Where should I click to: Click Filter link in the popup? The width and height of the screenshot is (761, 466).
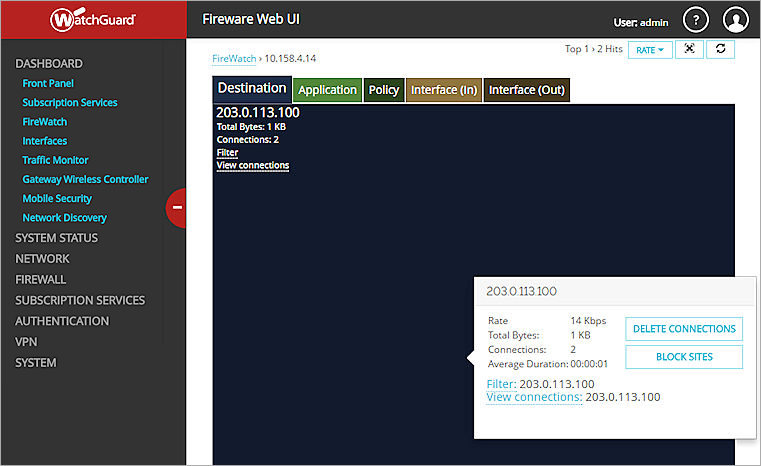pyautogui.click(x=501, y=384)
